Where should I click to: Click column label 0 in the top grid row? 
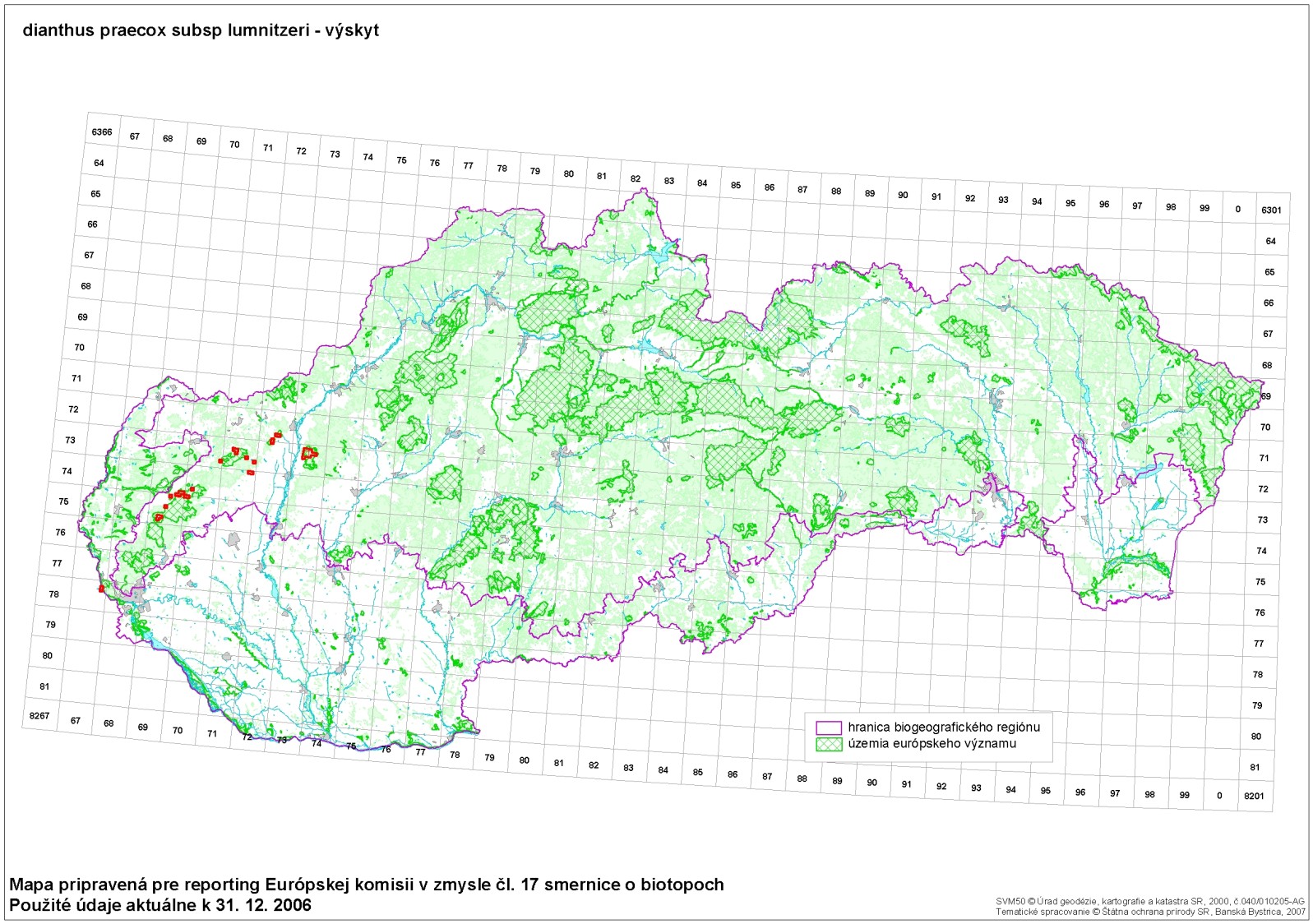tap(1237, 210)
